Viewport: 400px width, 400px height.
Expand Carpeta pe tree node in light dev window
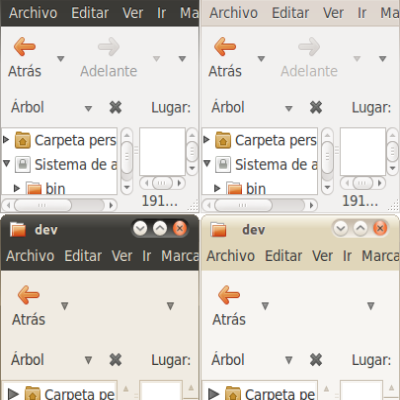[213, 394]
